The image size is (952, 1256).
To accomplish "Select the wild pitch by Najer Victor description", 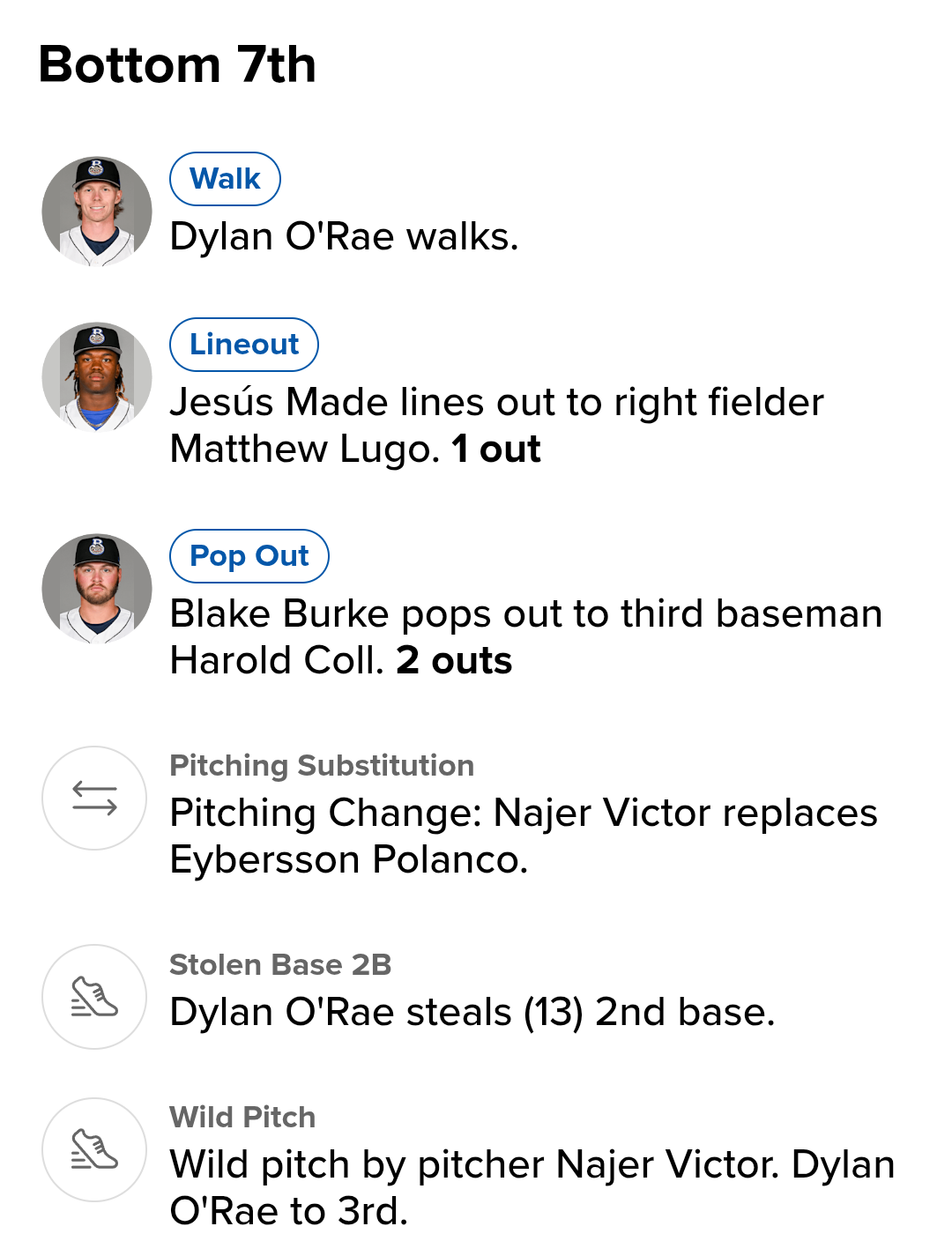I will pyautogui.click(x=532, y=1187).
